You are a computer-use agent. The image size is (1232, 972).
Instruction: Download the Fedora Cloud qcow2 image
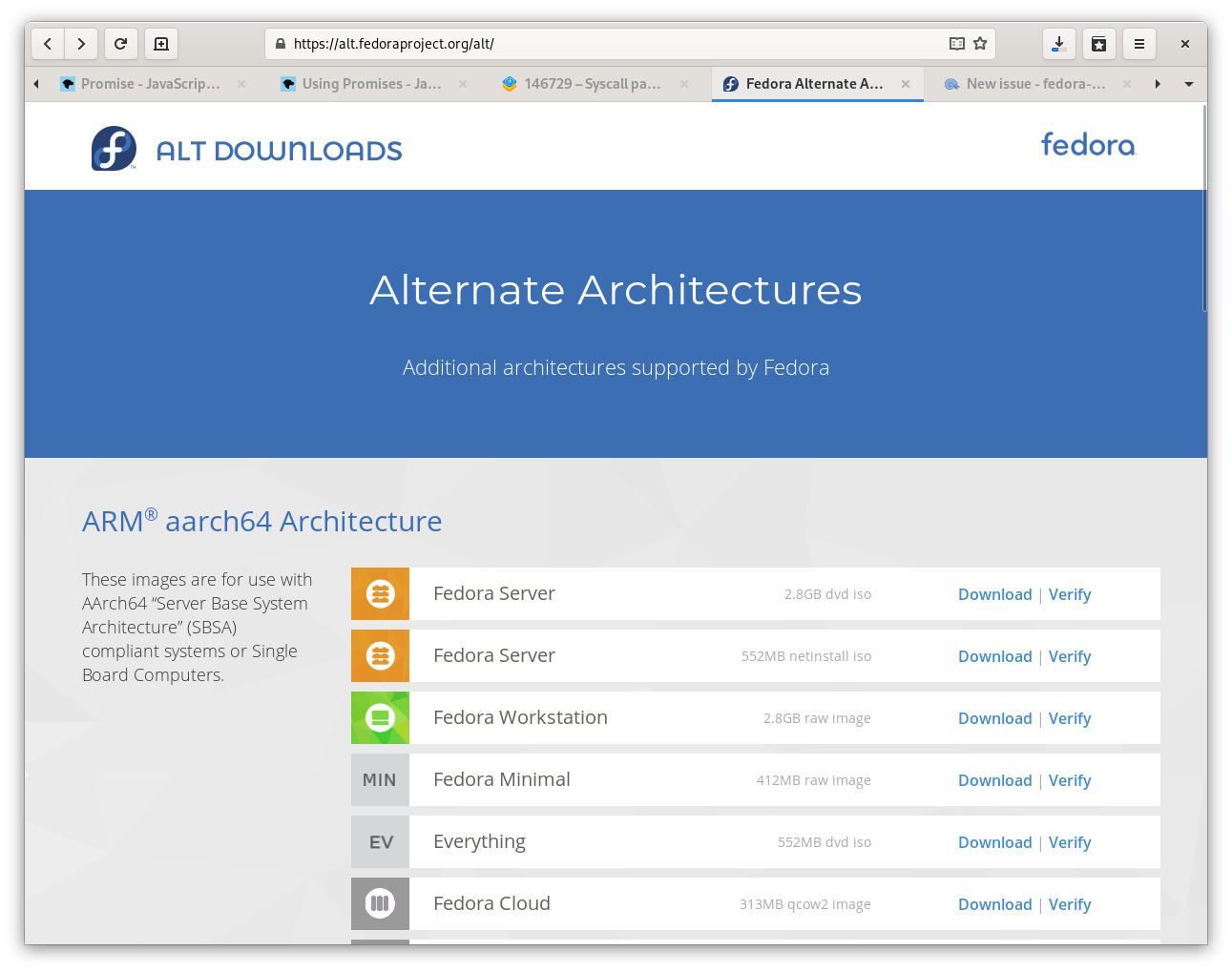tap(995, 904)
